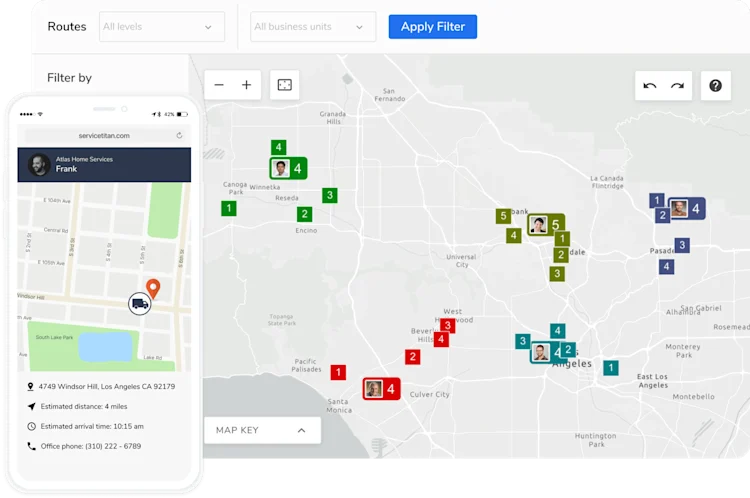The height and width of the screenshot is (498, 750).
Task: Undo the last route change
Action: (650, 86)
